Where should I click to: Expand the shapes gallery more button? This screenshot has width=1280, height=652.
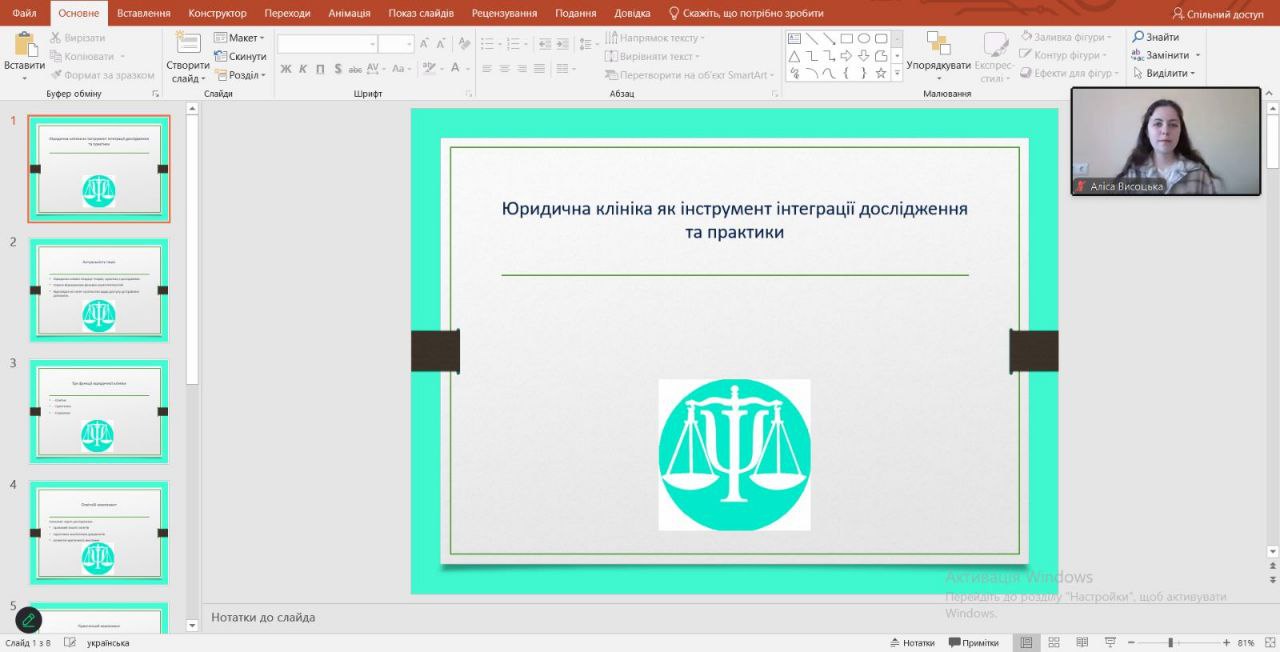tap(897, 73)
